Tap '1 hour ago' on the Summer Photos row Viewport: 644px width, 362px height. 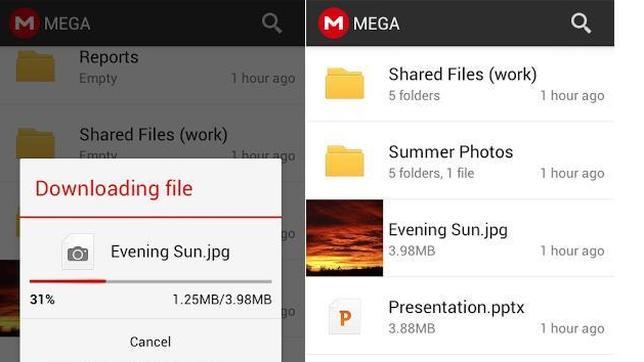tap(572, 173)
